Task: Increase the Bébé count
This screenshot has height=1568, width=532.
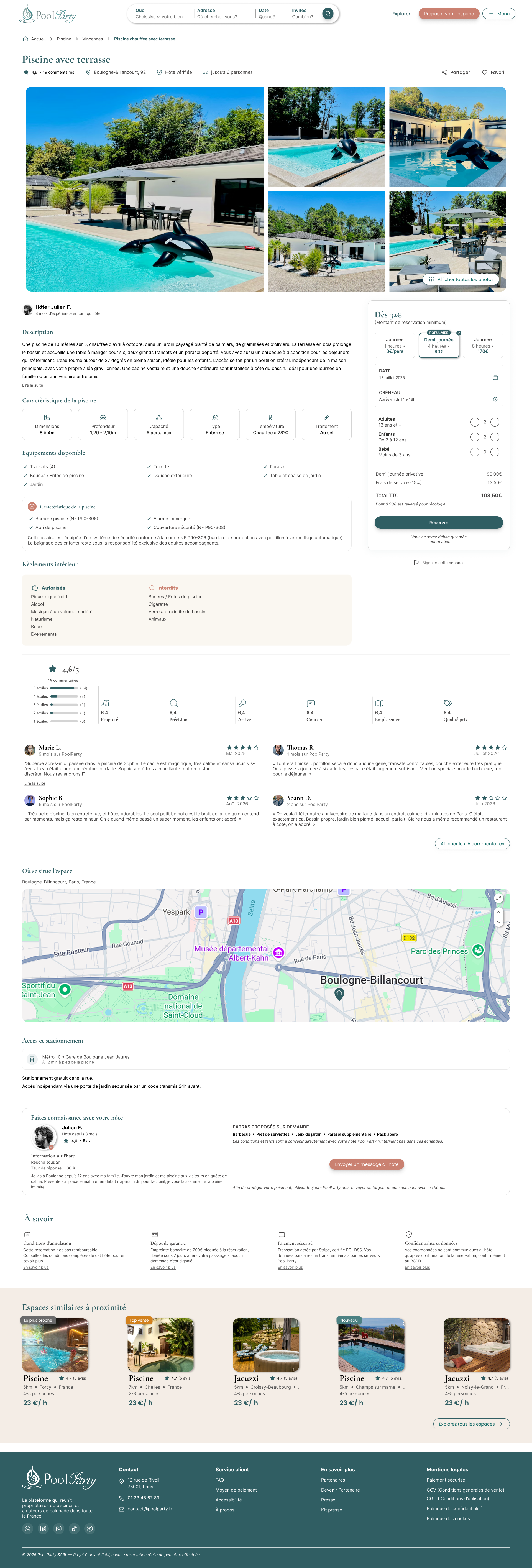Action: point(495,452)
